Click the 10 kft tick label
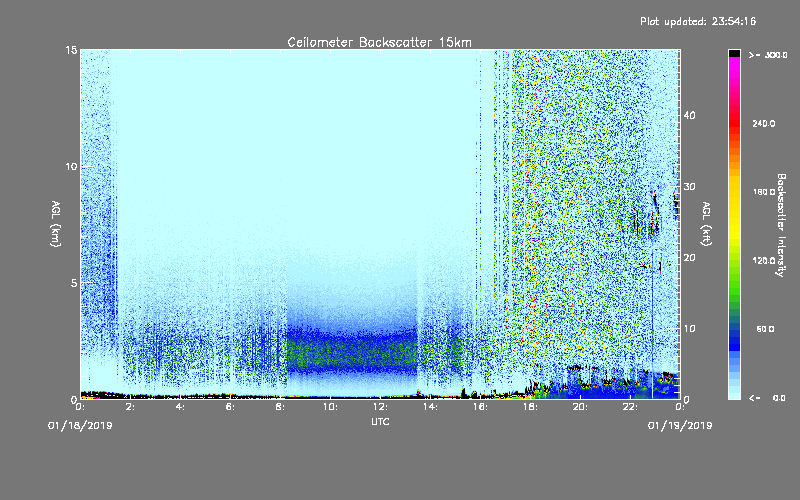 coord(689,329)
